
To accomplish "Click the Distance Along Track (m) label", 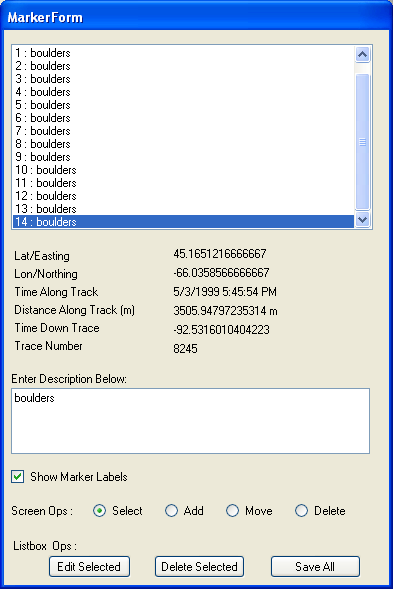I will click(x=74, y=310).
